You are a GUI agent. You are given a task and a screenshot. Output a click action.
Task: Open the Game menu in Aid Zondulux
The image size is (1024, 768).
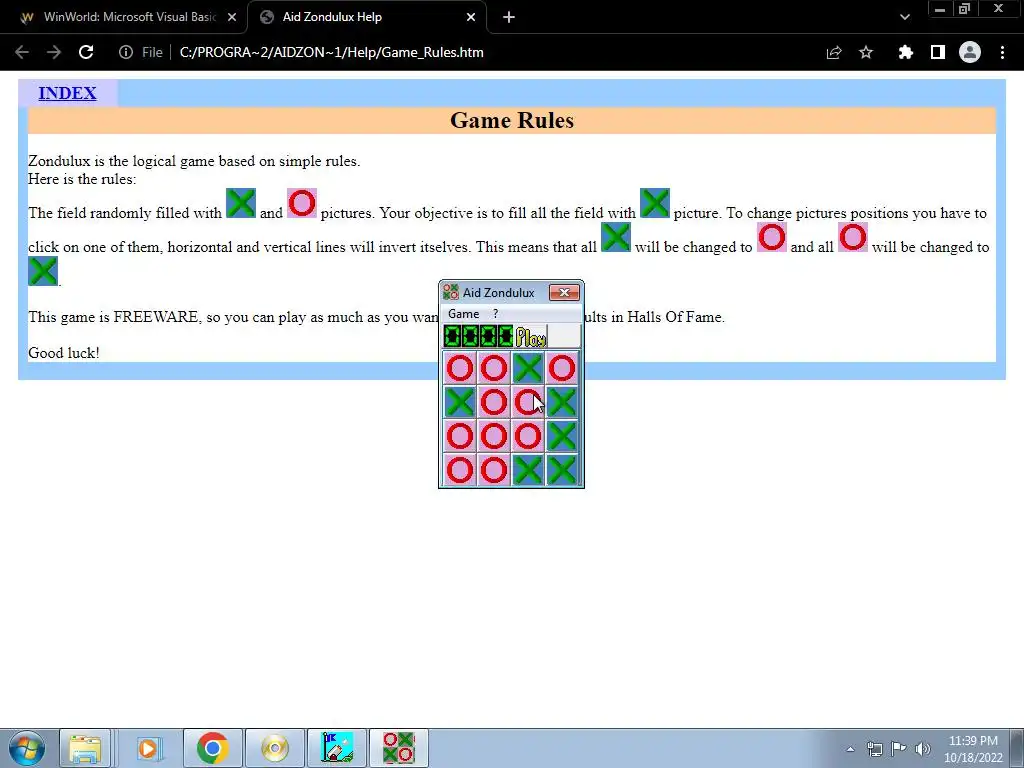(463, 314)
